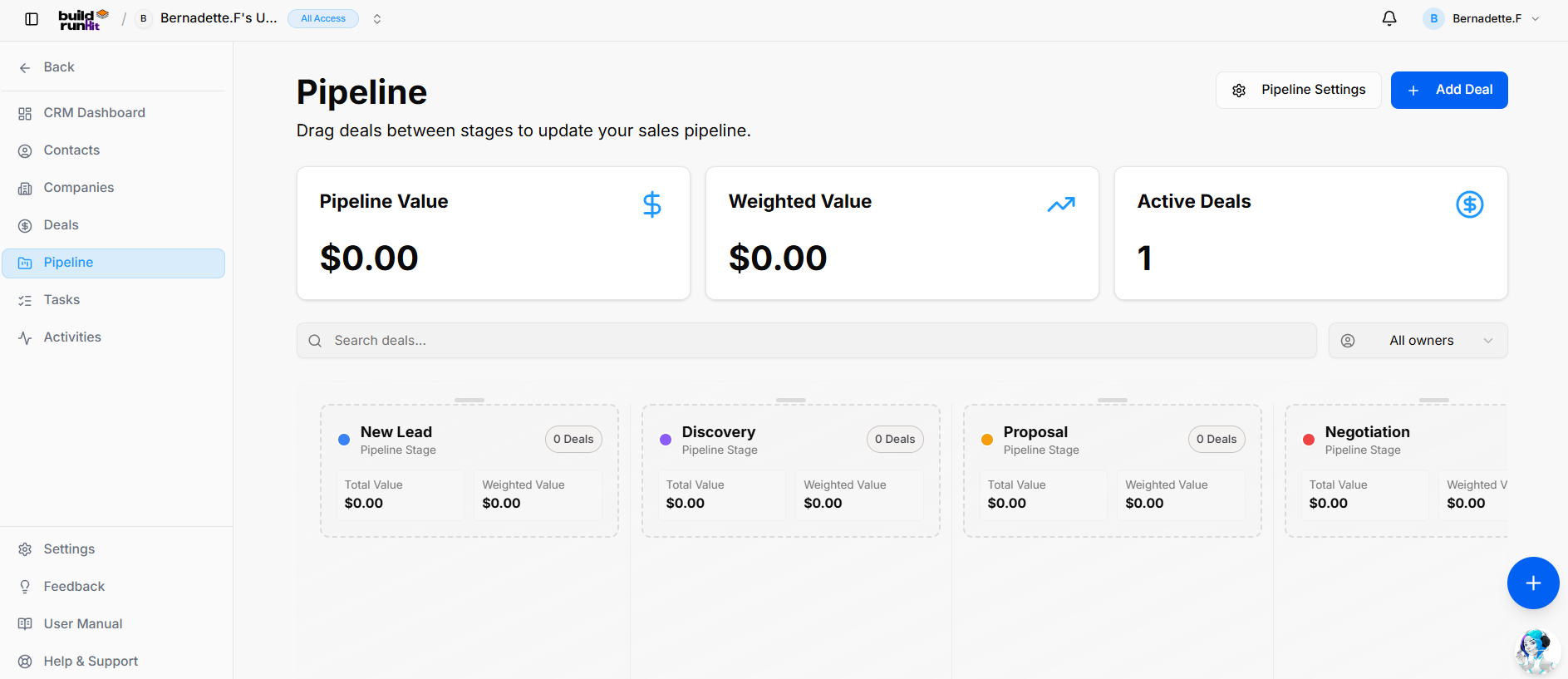The image size is (1568, 679).
Task: Open Companies in the sidebar
Action: [113, 188]
